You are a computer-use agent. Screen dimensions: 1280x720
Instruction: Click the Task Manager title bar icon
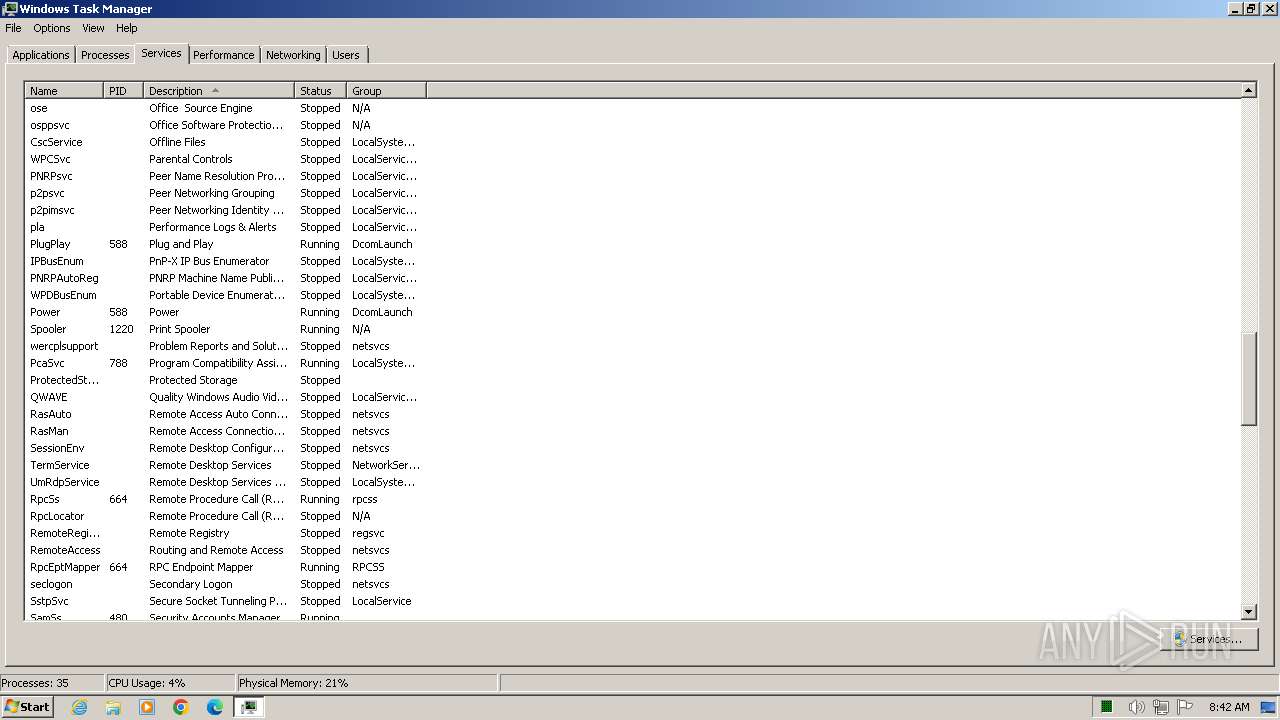(10, 9)
